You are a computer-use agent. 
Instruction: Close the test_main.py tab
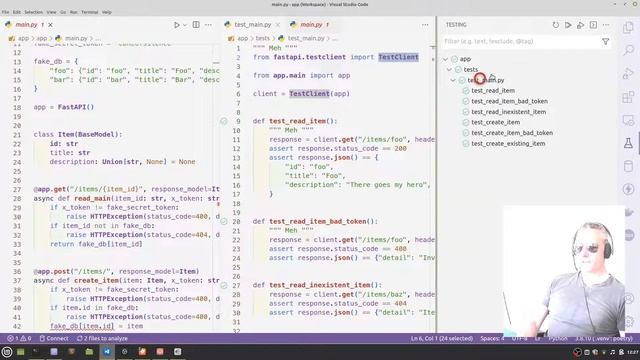coord(278,25)
